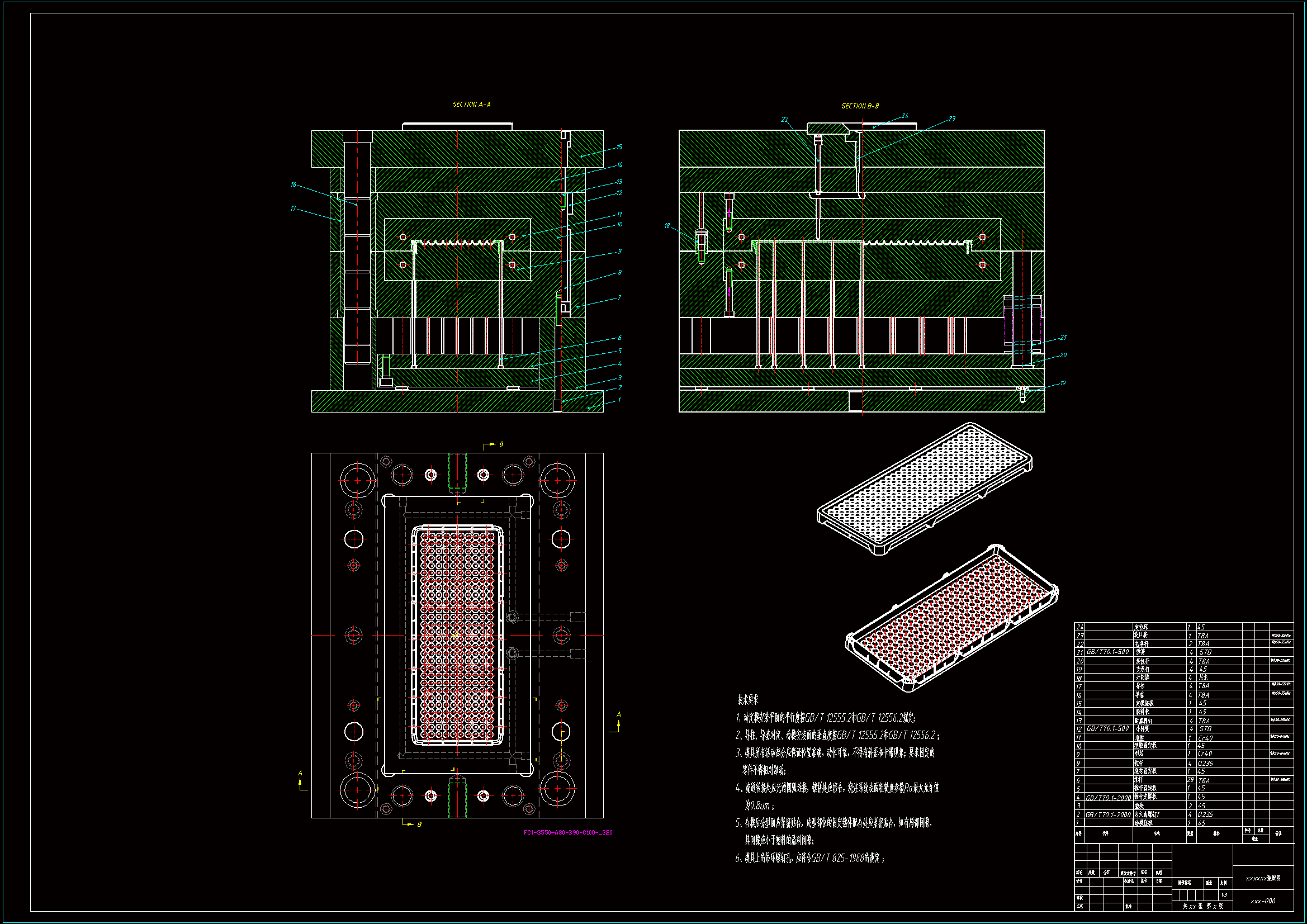1307x924 pixels.
Task: Click the xxxxxx装配图 title cell
Action: pyautogui.click(x=1263, y=879)
